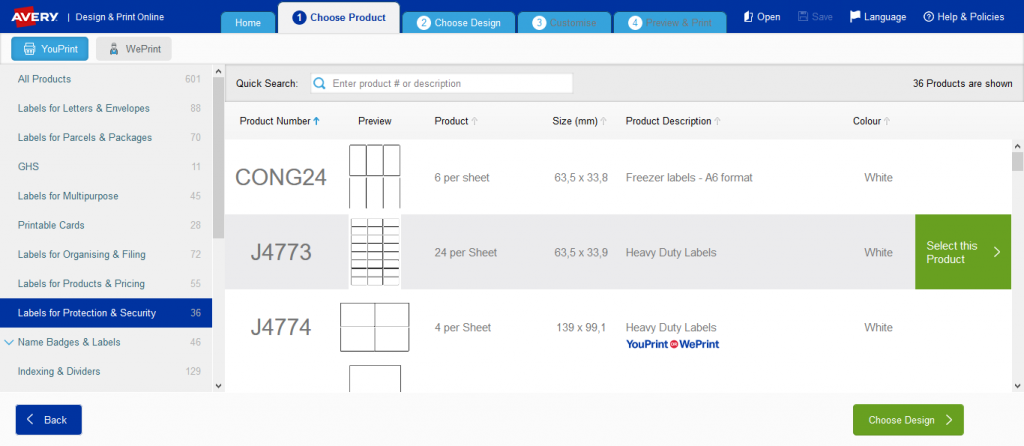Open Help & Policies
1024x446 pixels.
coord(963,17)
